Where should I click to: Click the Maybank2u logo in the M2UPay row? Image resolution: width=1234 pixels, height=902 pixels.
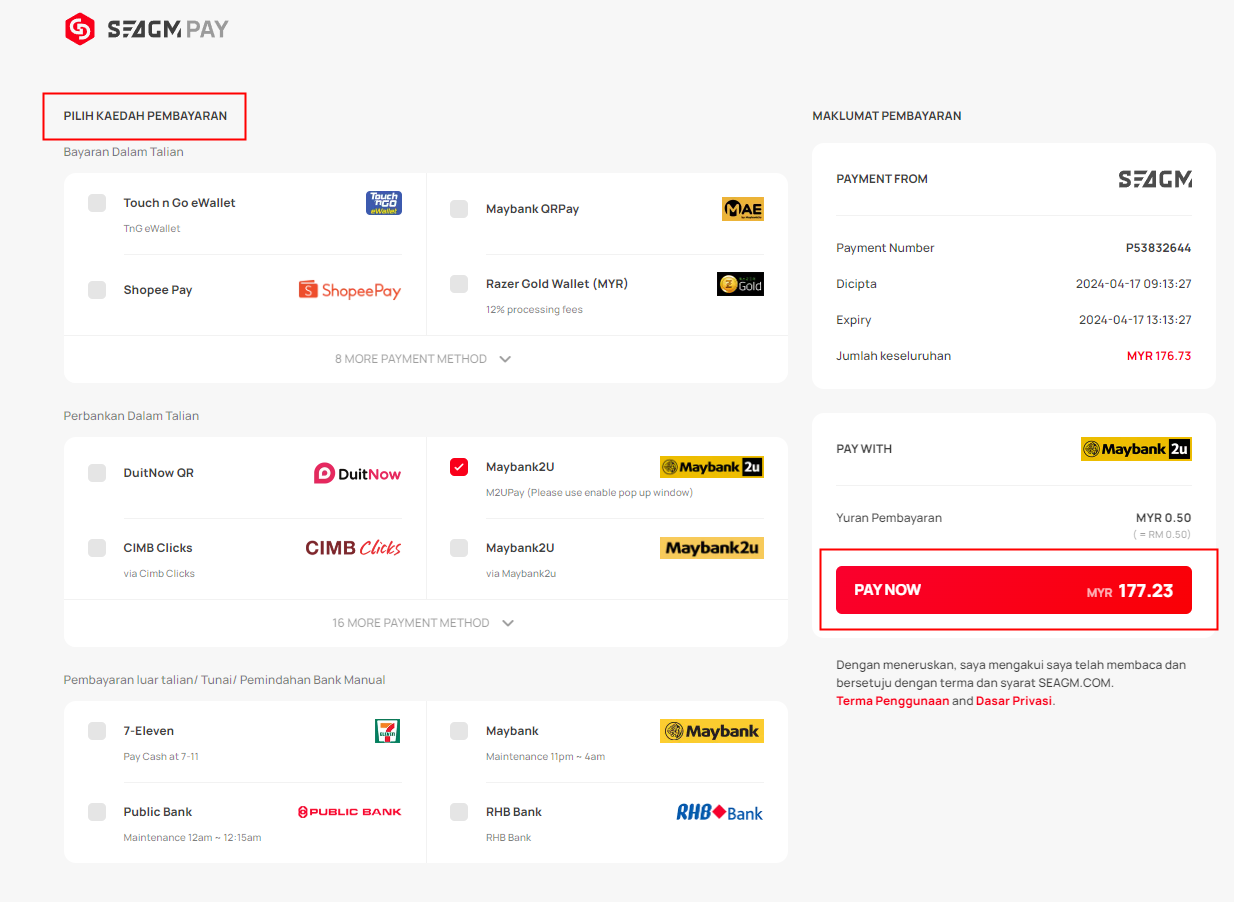(x=712, y=467)
